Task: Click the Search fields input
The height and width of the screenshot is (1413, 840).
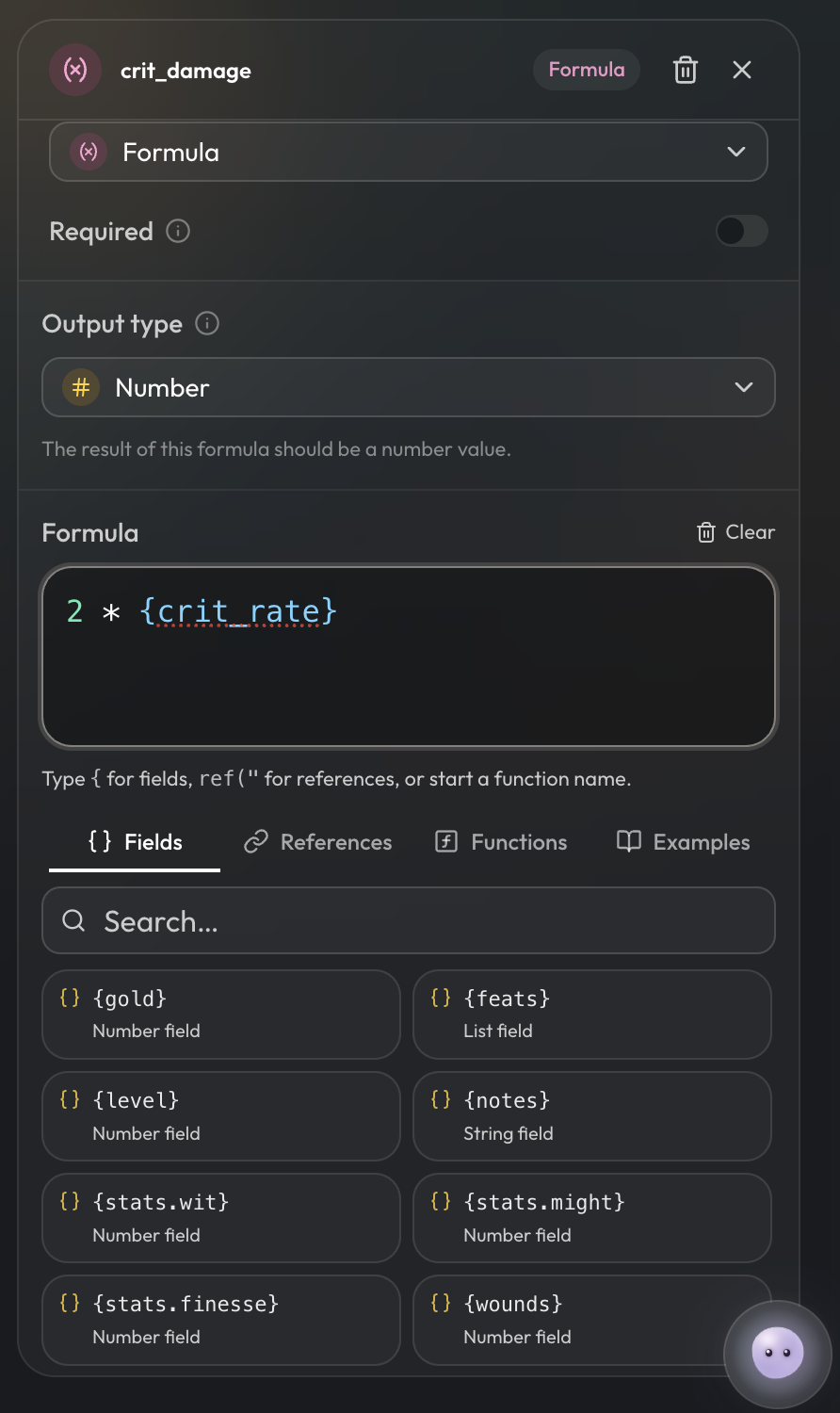Action: (x=409, y=920)
